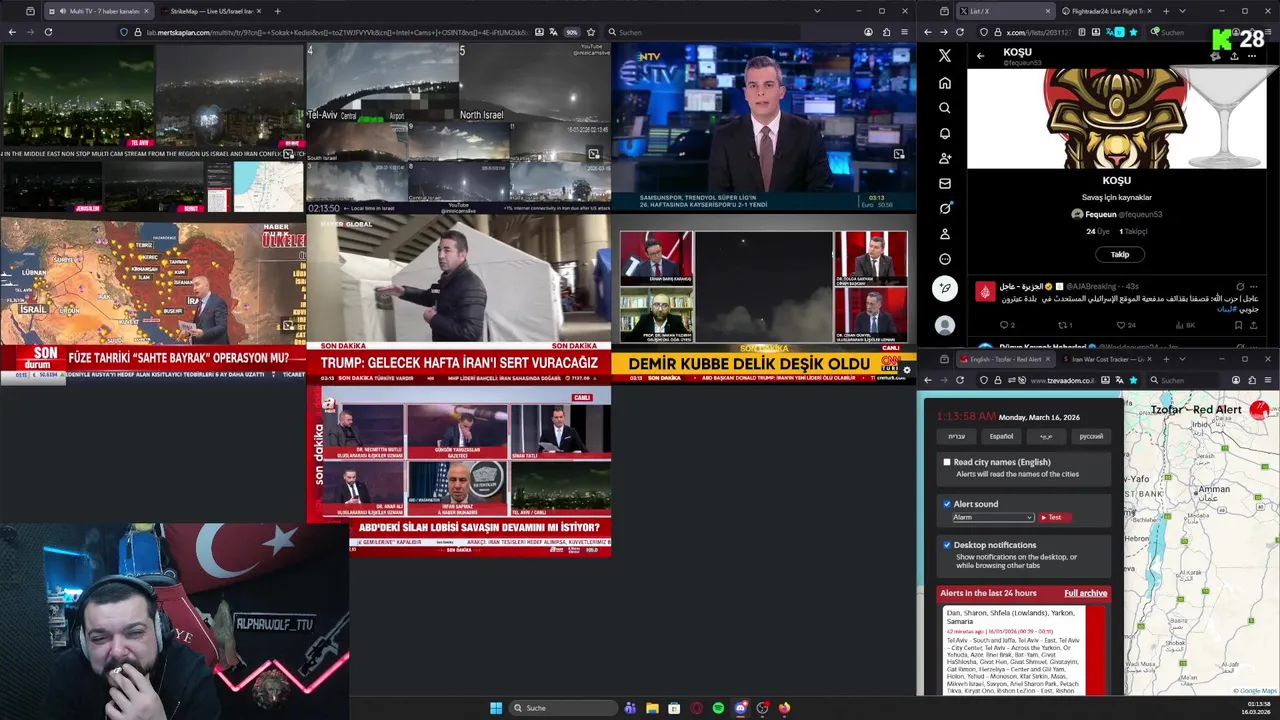The height and width of the screenshot is (720, 1280).
Task: Open Fequeun profile link
Action: point(1117,214)
